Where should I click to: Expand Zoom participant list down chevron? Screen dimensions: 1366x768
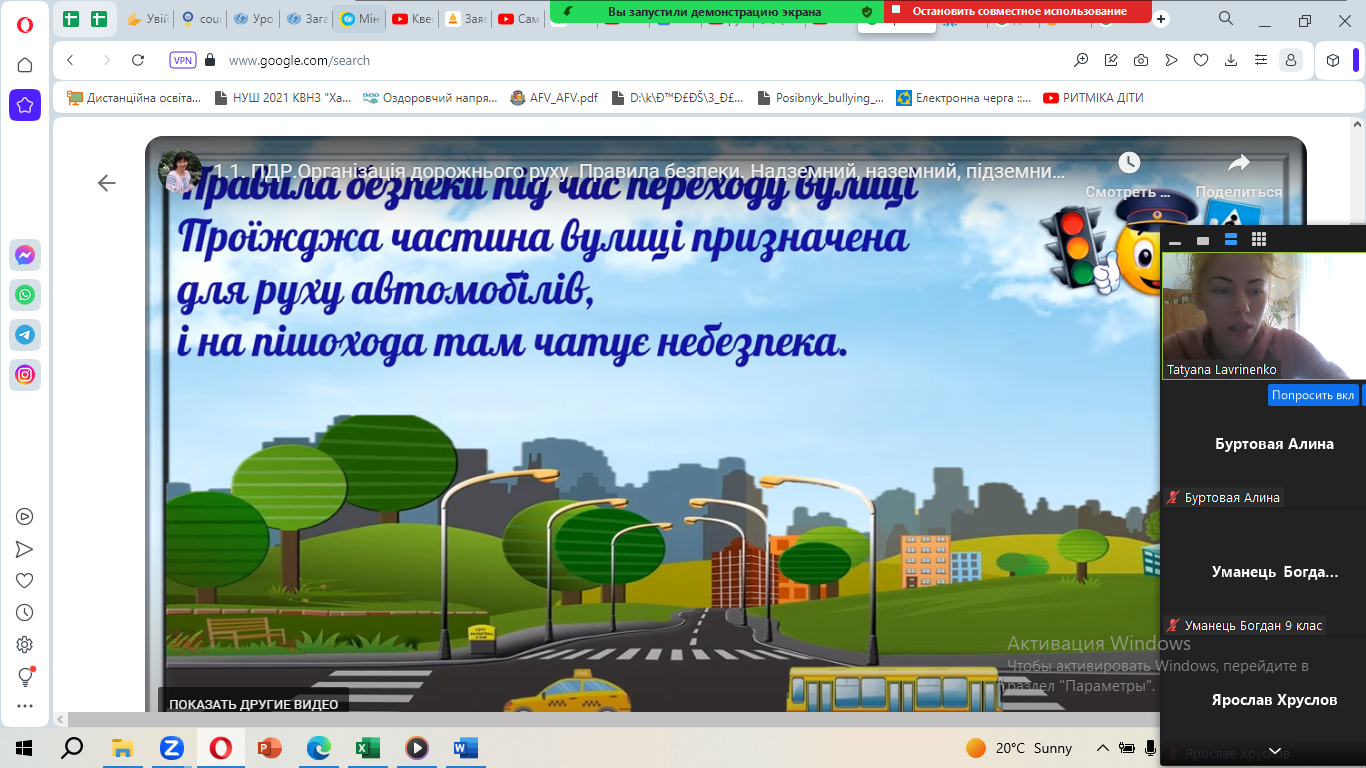pyautogui.click(x=1275, y=751)
